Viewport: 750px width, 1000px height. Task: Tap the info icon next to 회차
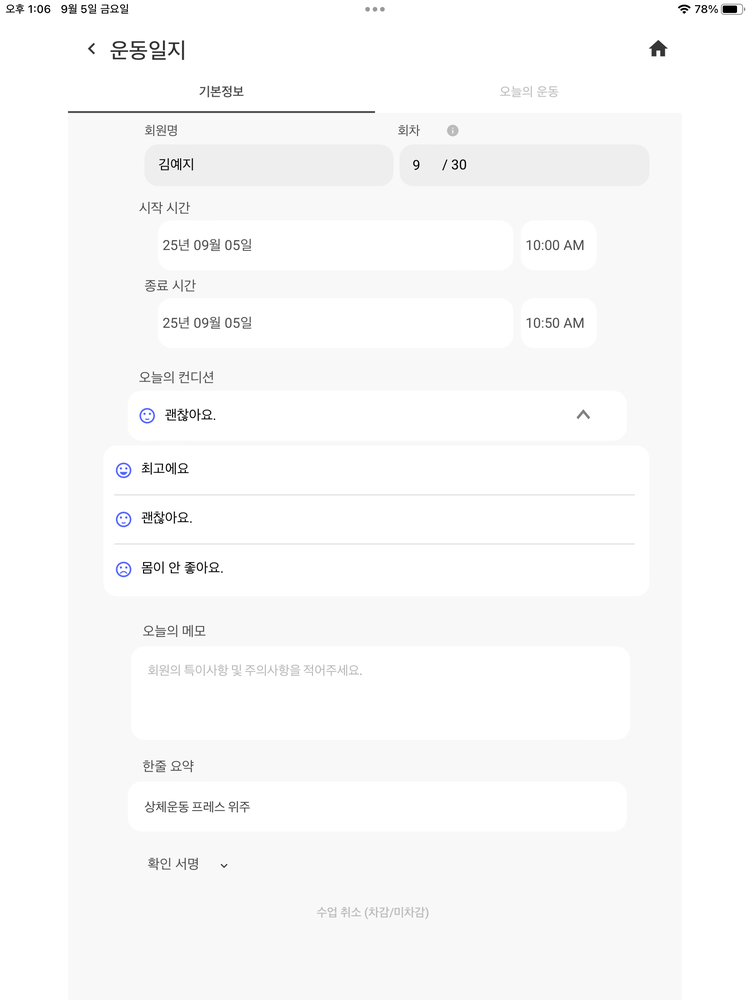(x=452, y=131)
